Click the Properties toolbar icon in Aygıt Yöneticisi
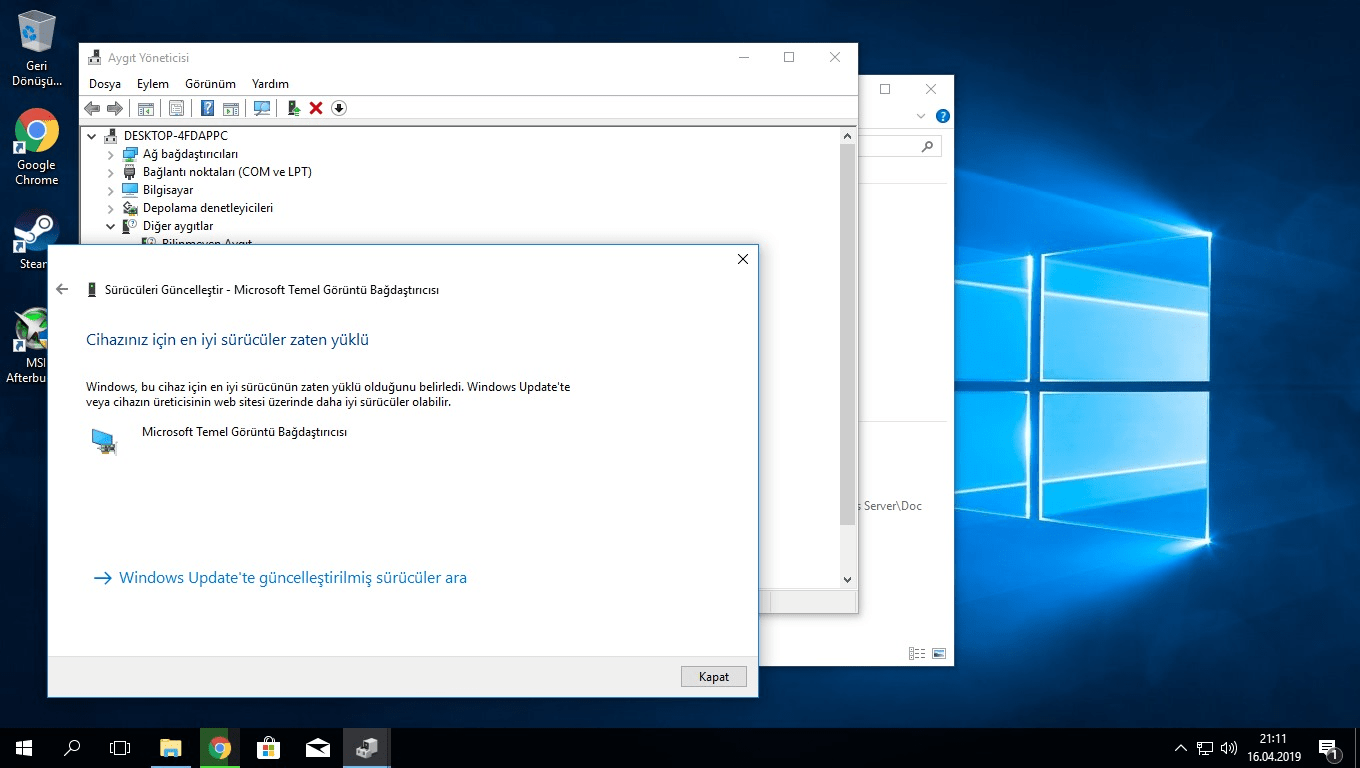This screenshot has height=768, width=1360. pyautogui.click(x=177, y=108)
